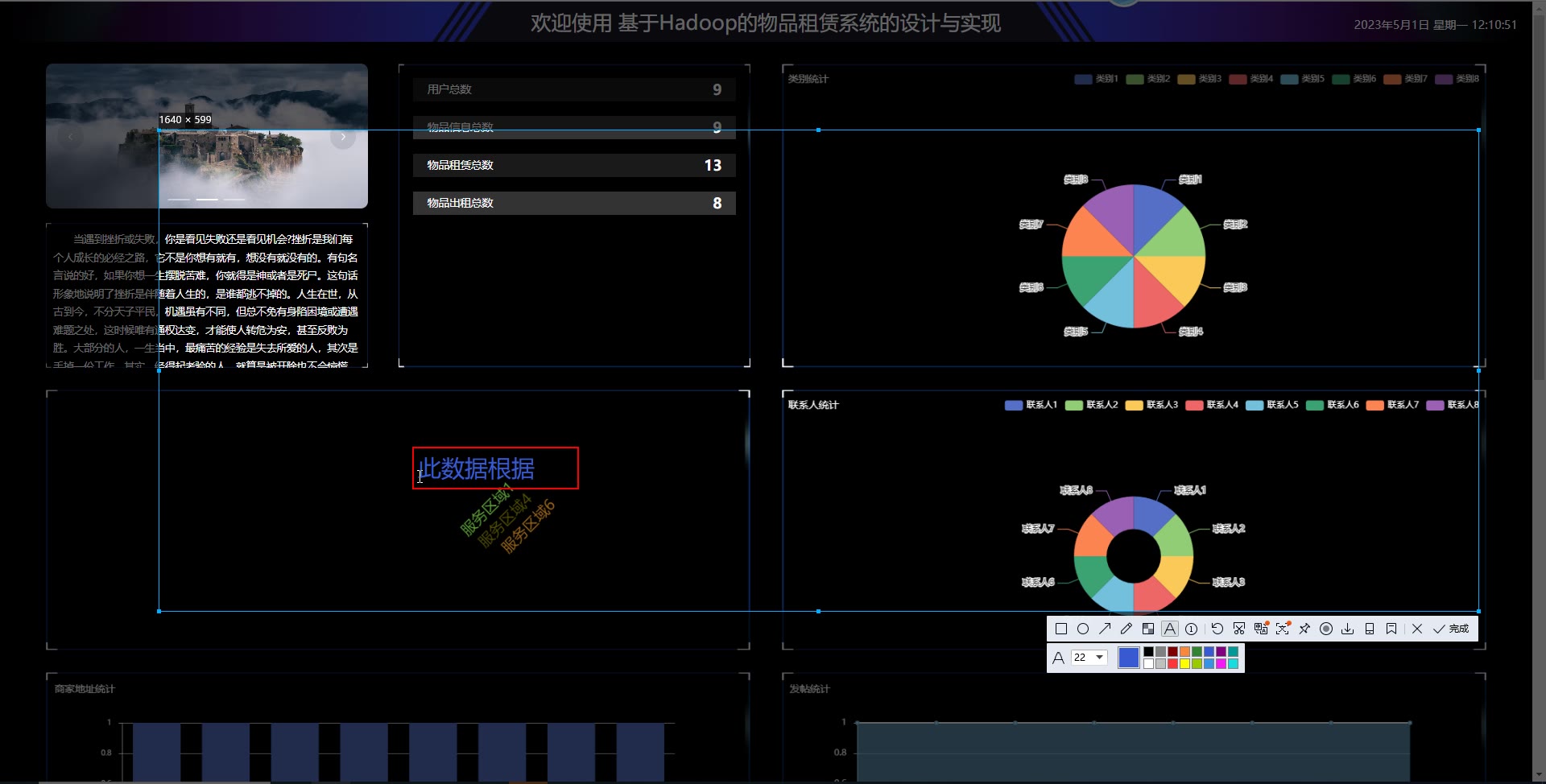1546x784 pixels.
Task: Select the numbered marker tool
Action: [x=1192, y=629]
